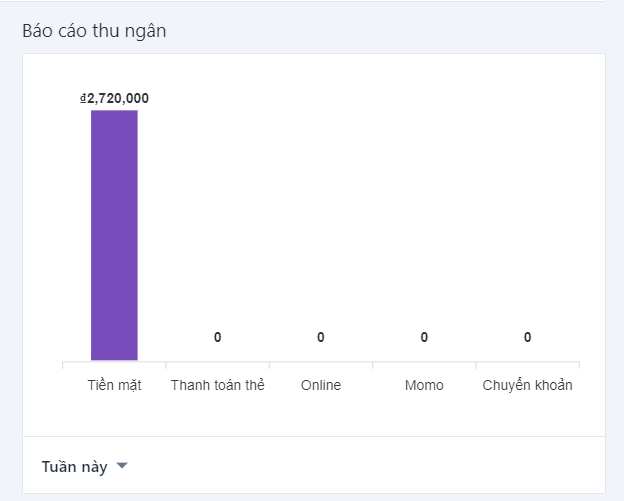This screenshot has width=624, height=501.
Task: Click the Online category label
Action: [x=321, y=385]
